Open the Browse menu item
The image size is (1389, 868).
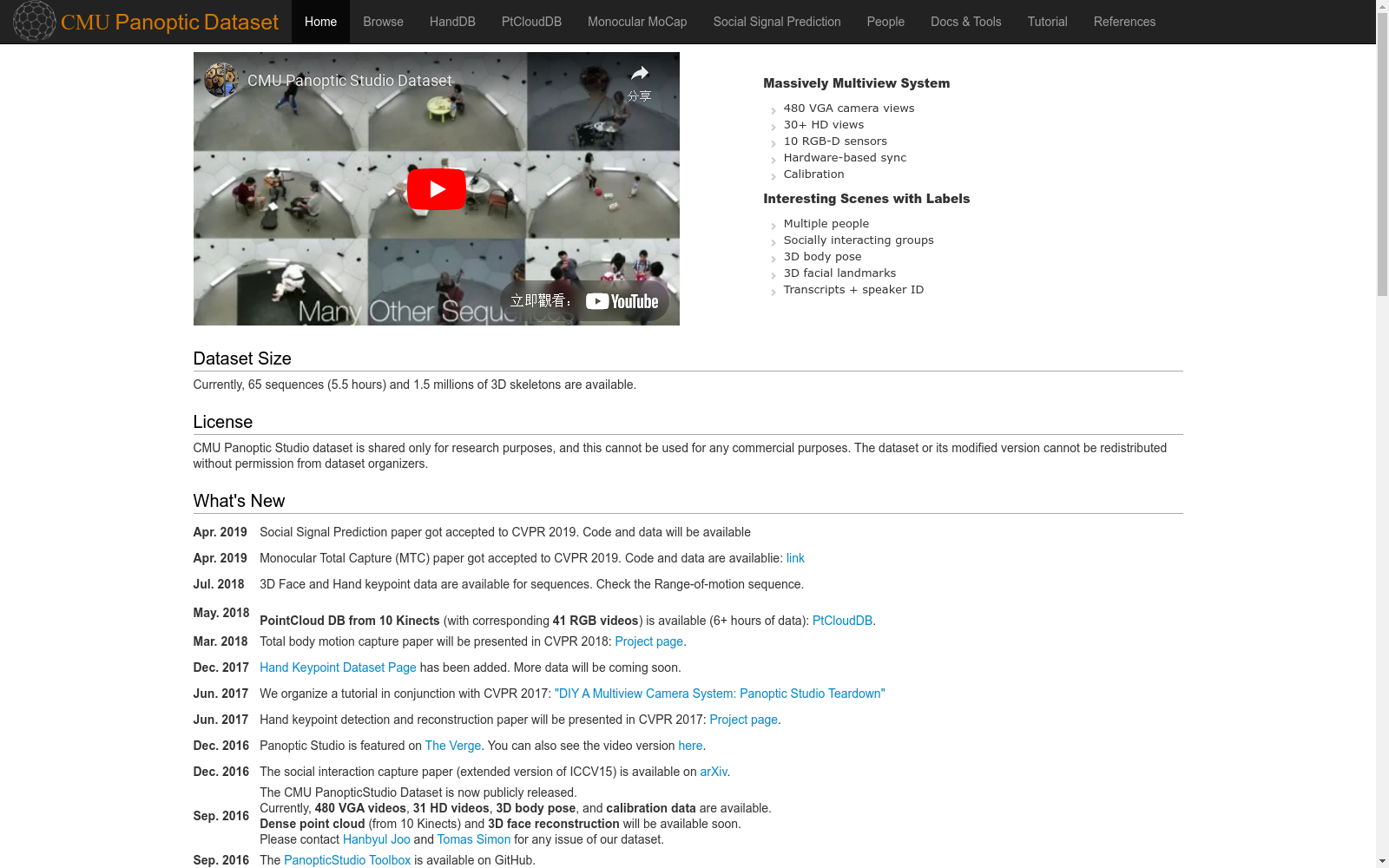[383, 22]
